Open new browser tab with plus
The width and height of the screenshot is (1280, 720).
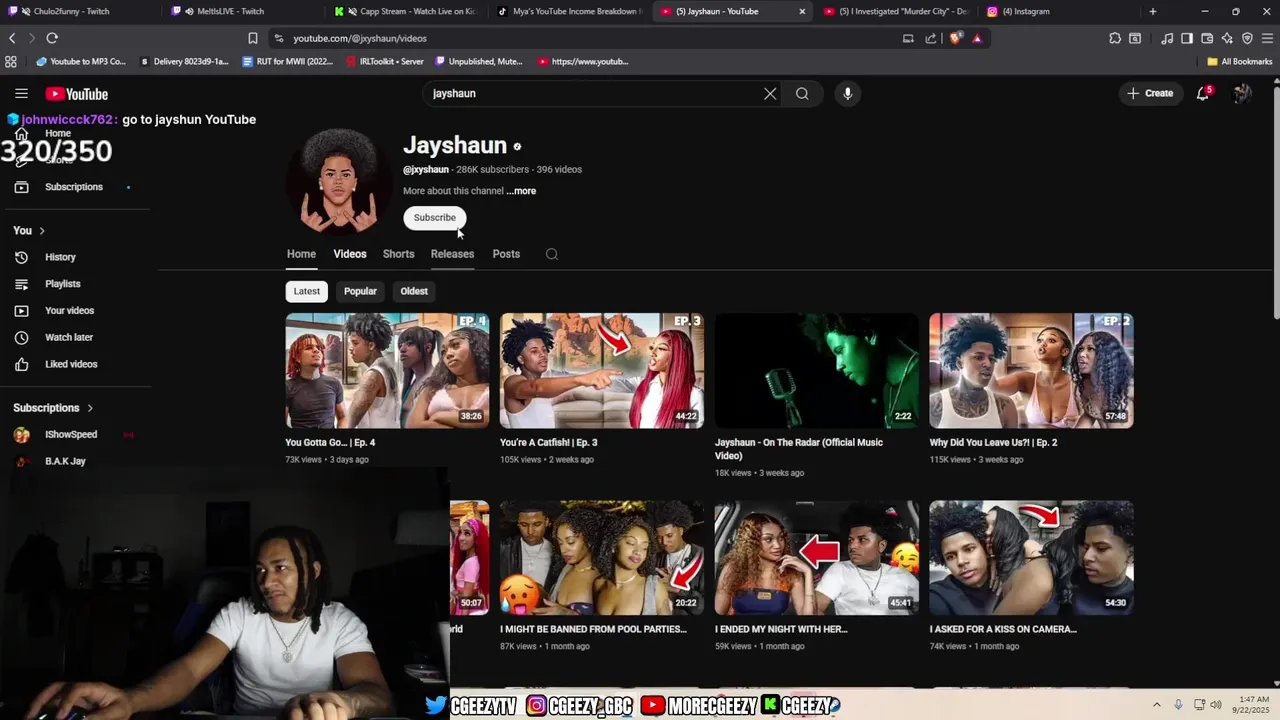[x=1153, y=11]
